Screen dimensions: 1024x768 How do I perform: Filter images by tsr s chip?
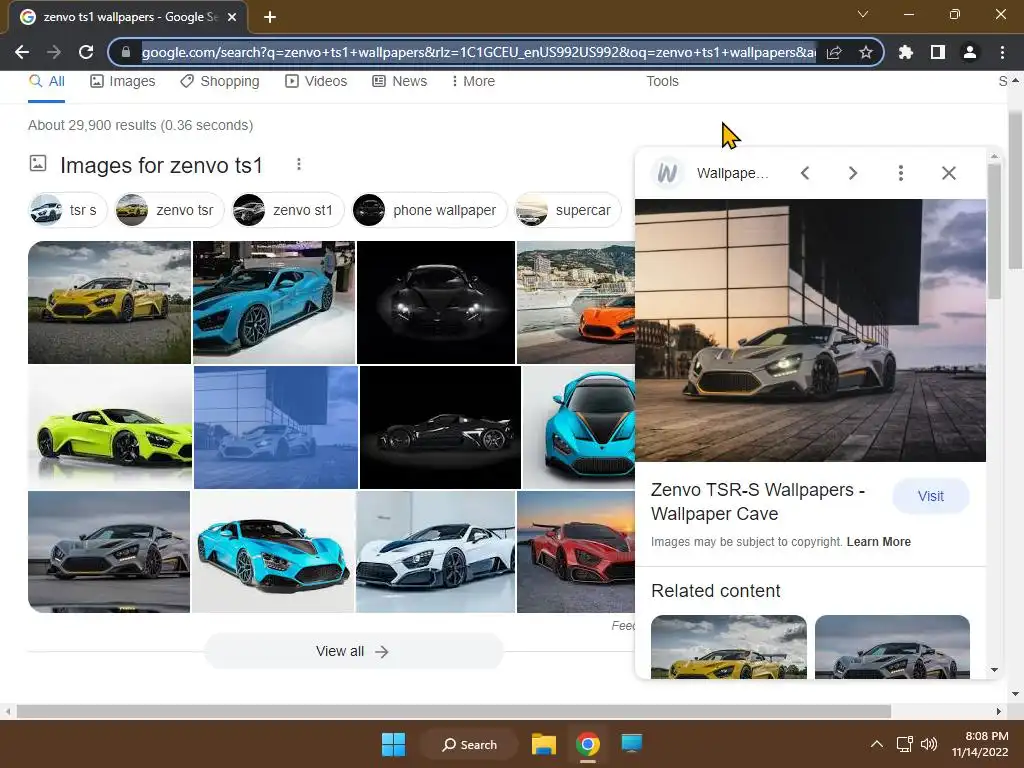67,210
